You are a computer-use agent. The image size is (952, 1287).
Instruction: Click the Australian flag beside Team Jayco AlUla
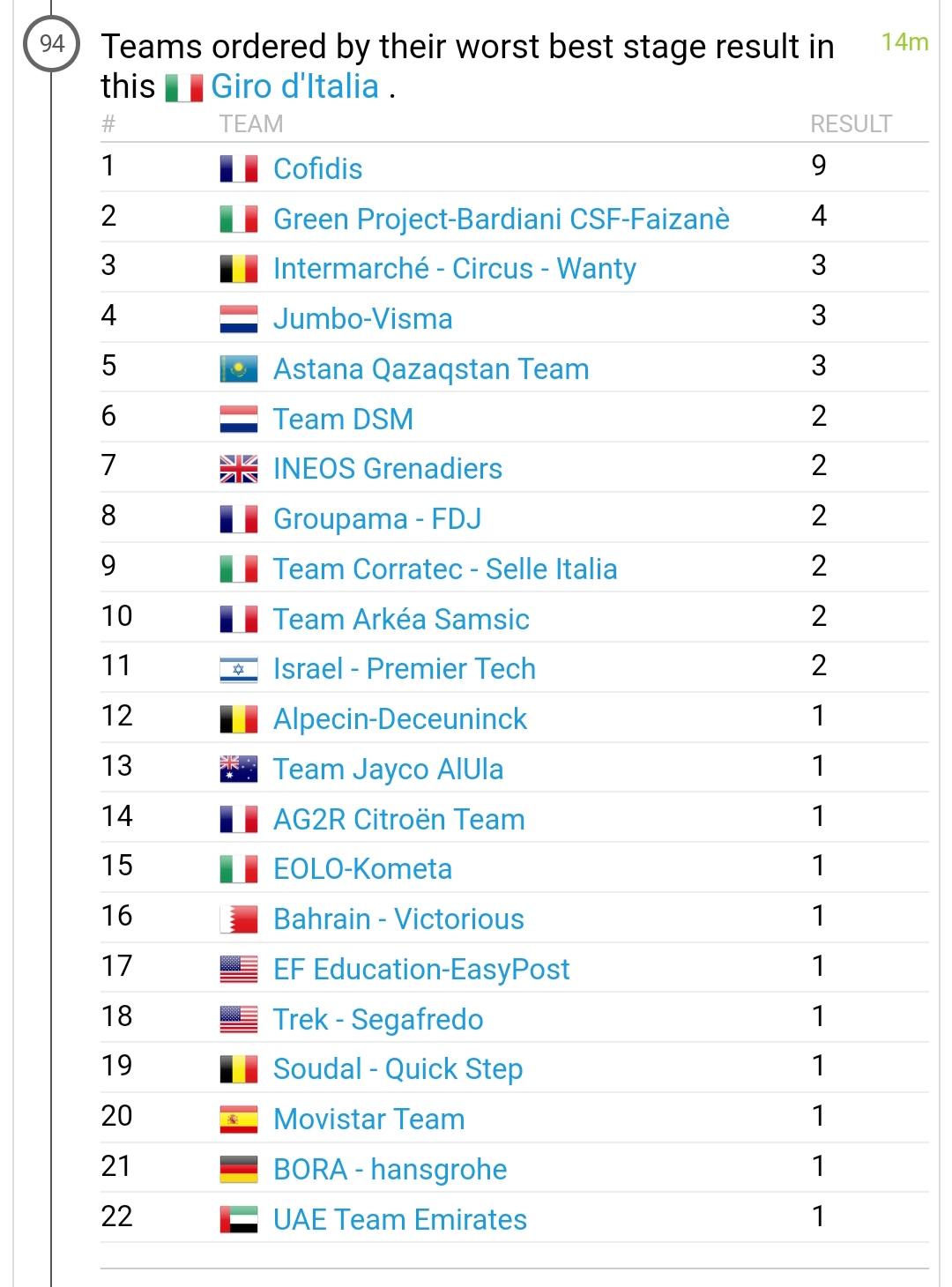pos(239,769)
